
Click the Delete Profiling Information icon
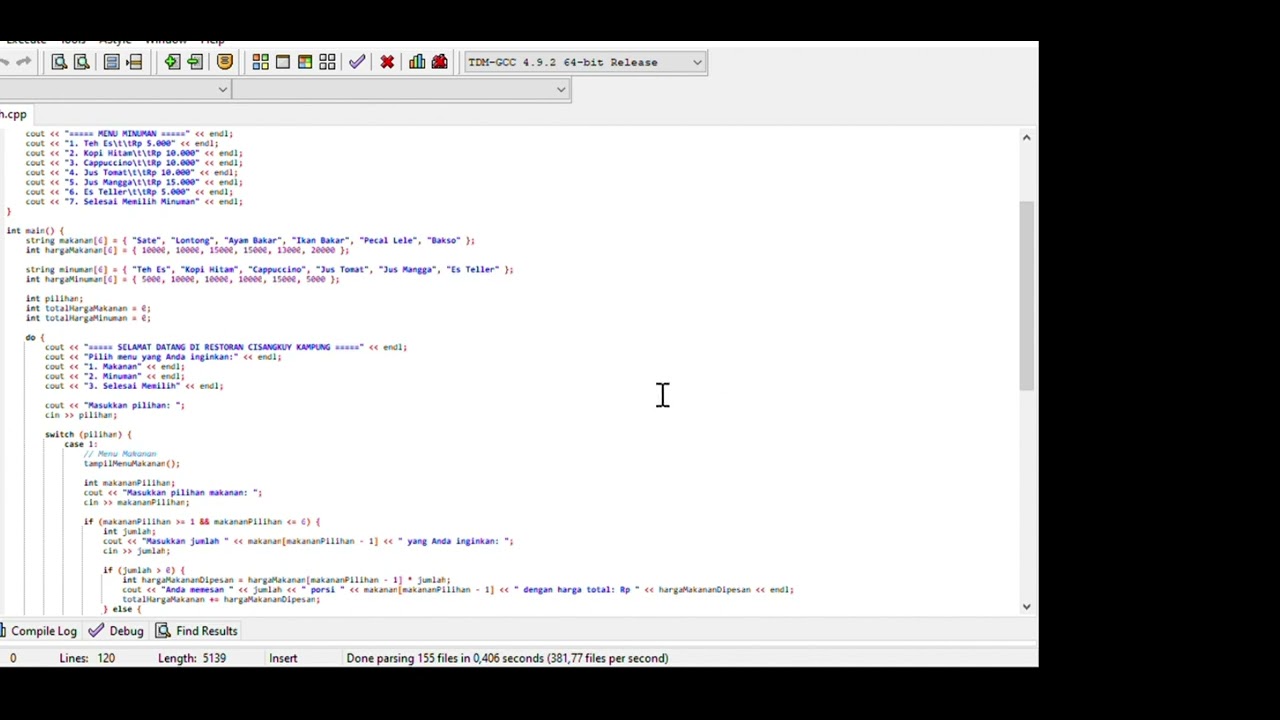click(439, 62)
